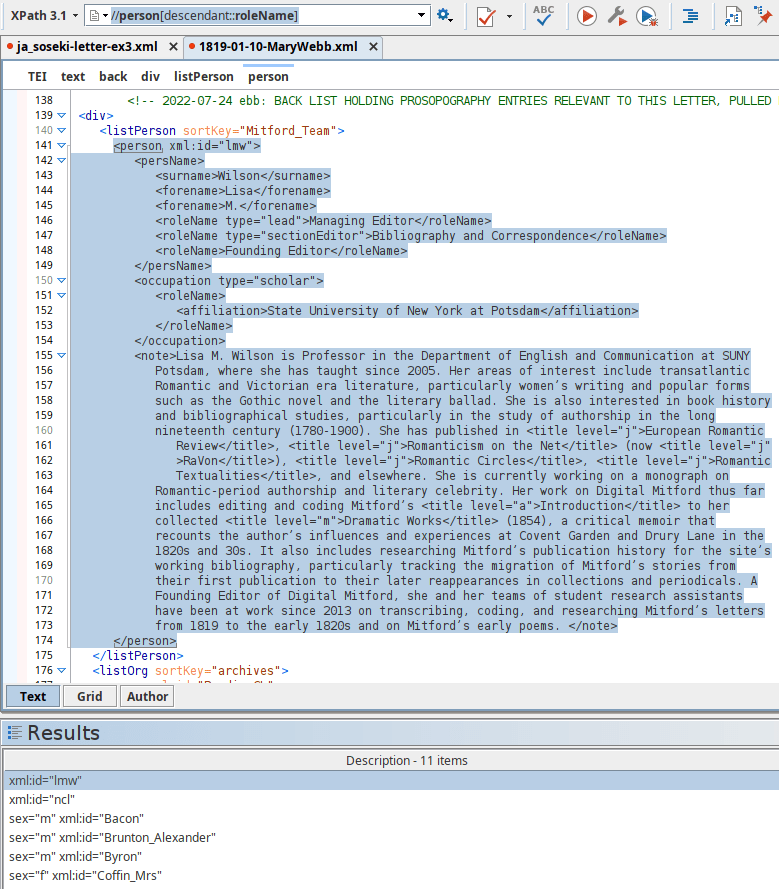Switch to Grid editing mode
Viewport: 779px width, 889px height.
[90, 696]
